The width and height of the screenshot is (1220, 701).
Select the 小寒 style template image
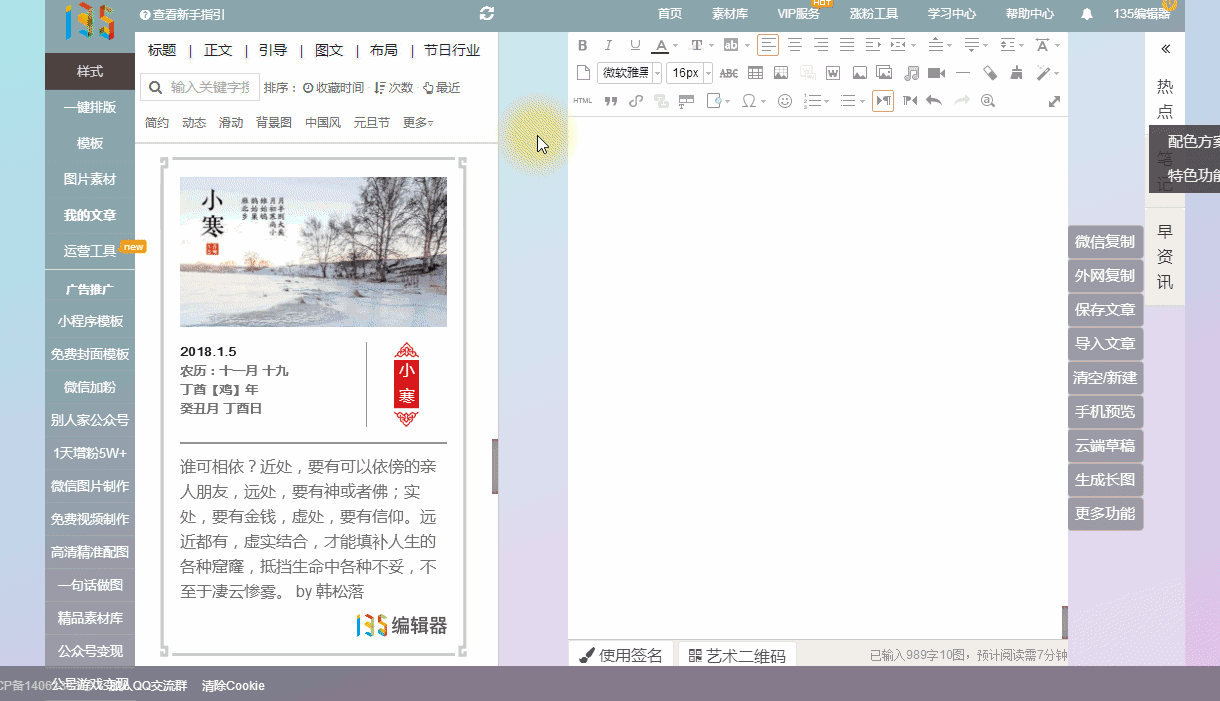(x=313, y=252)
